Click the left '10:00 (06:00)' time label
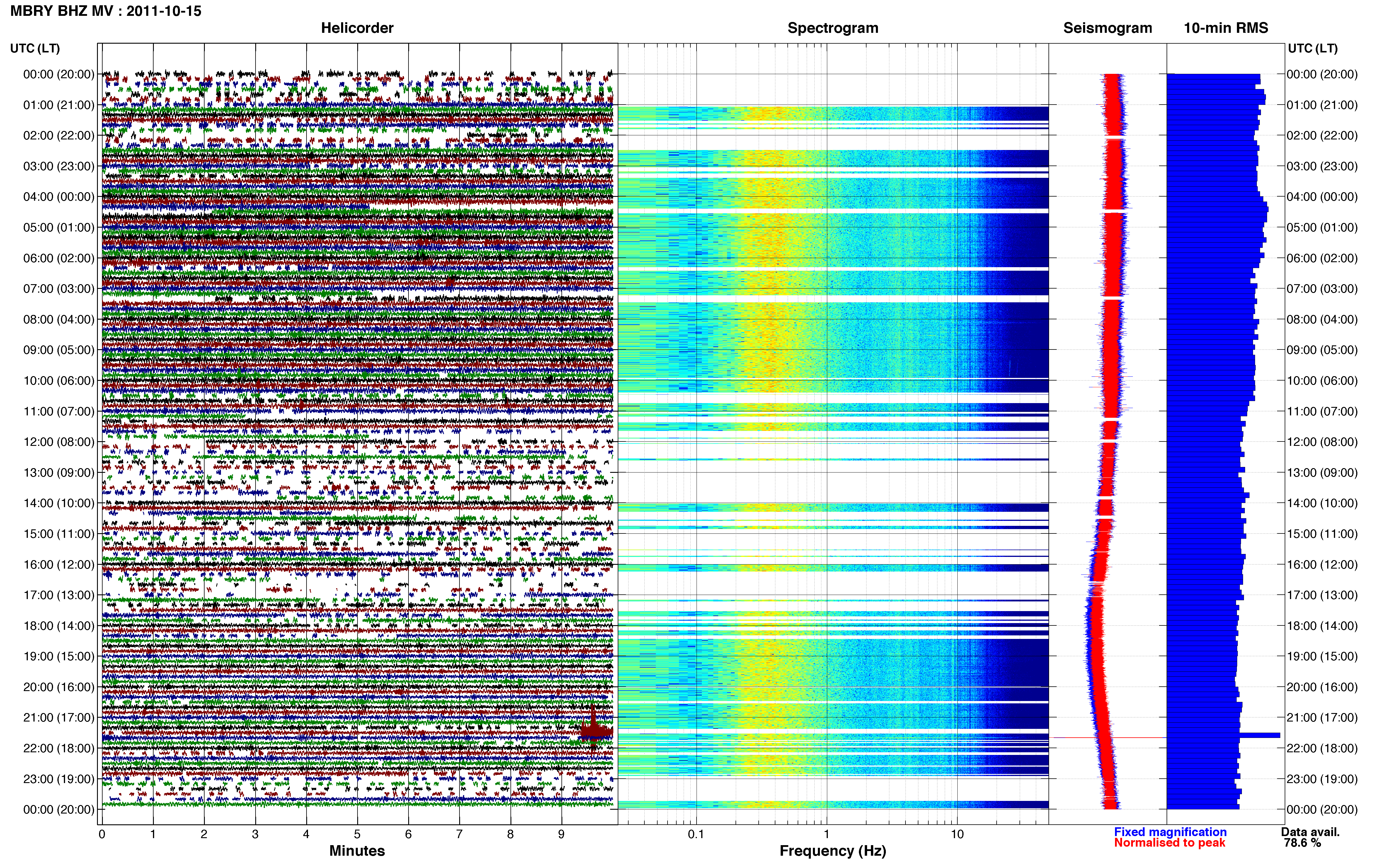 [59, 381]
